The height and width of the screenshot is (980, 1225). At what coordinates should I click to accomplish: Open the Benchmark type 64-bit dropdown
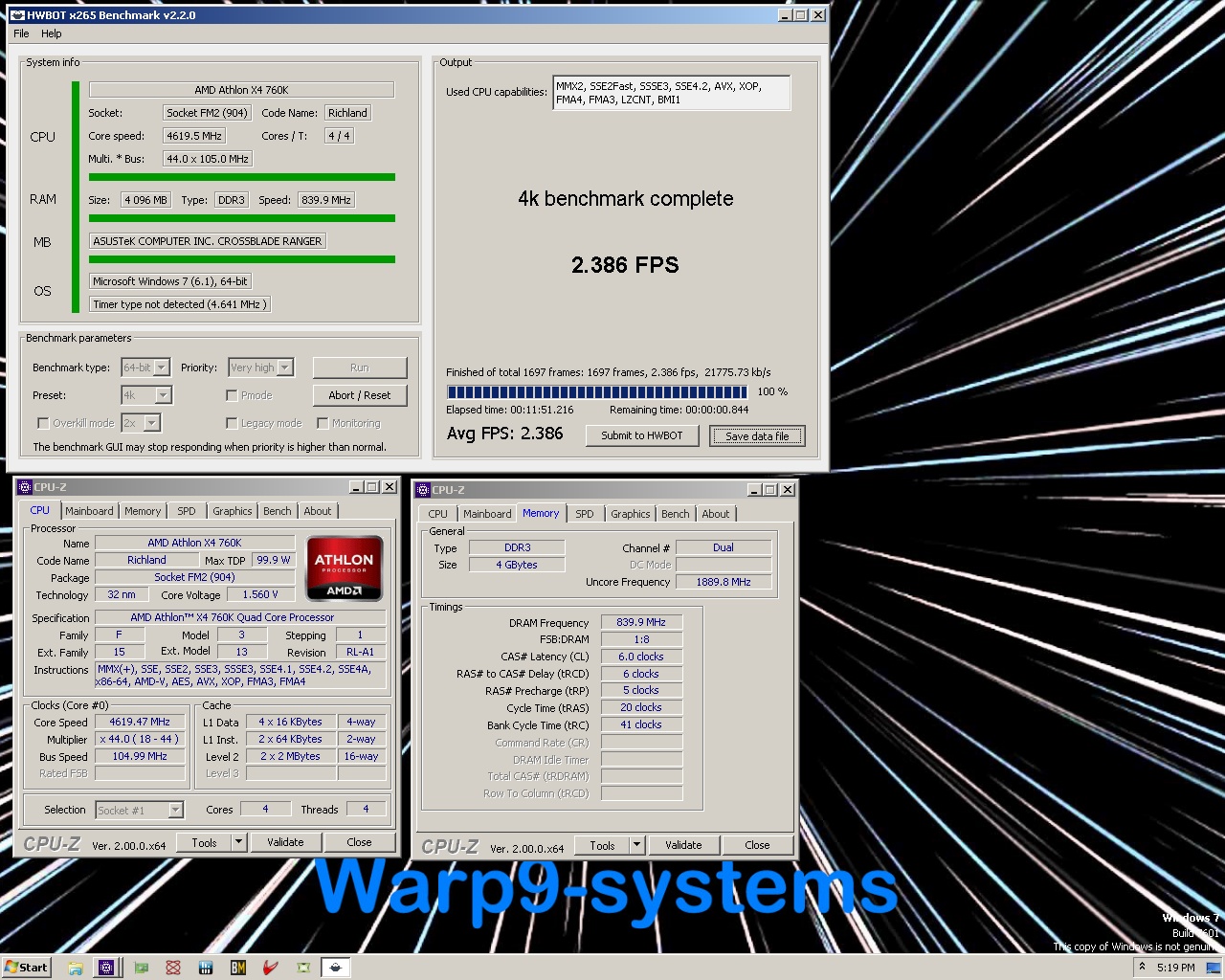click(x=145, y=367)
